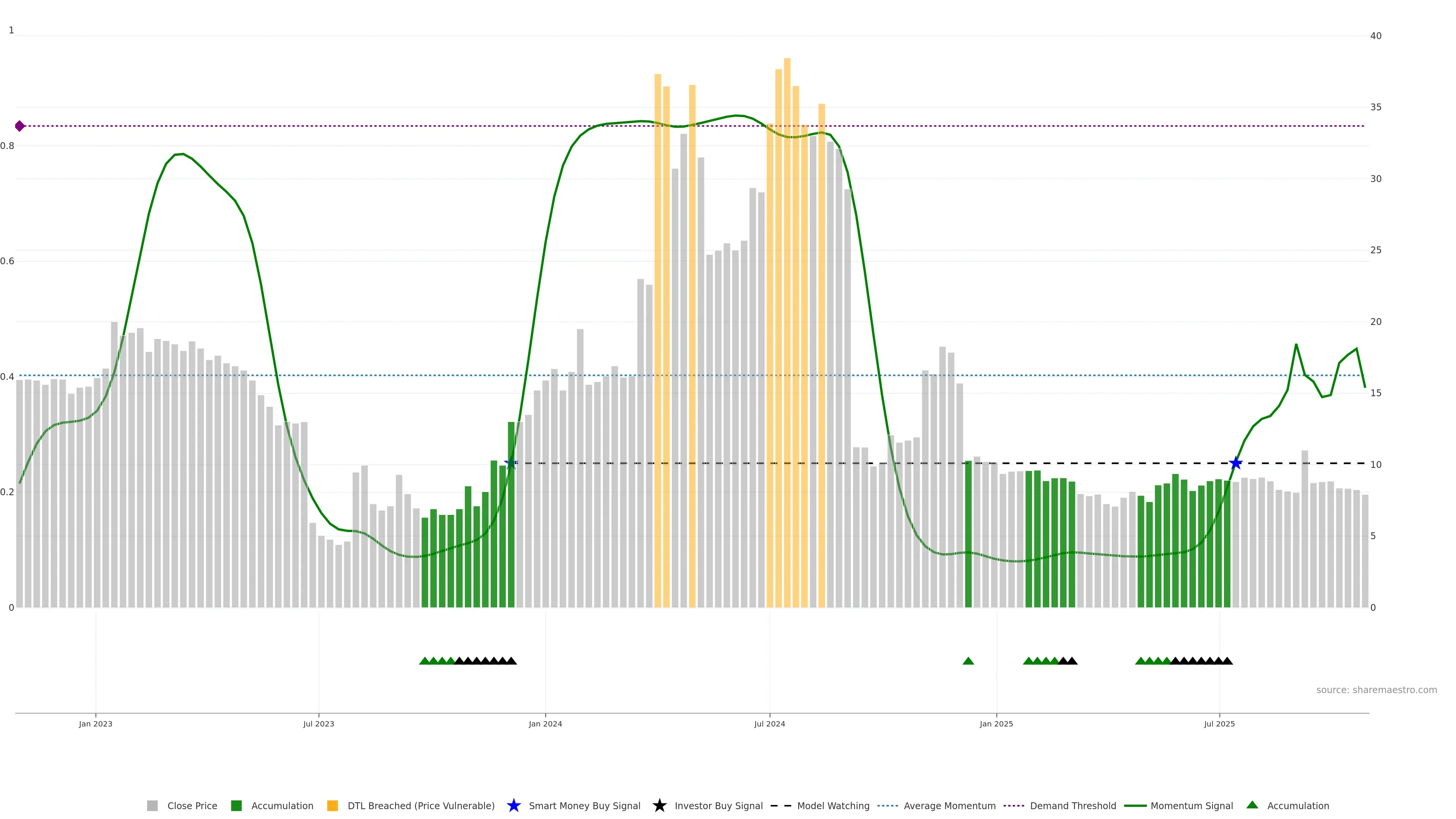Click the lone green accumulation triangle before Jan 2025
Viewport: 1456px width, 819px height.
point(968,661)
